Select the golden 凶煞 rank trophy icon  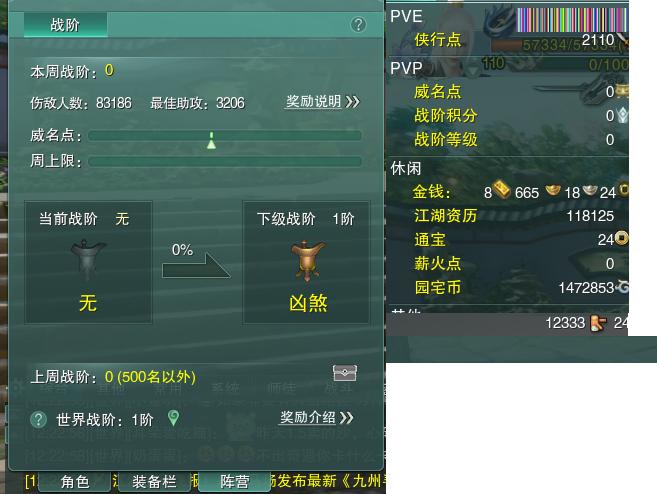click(308, 261)
